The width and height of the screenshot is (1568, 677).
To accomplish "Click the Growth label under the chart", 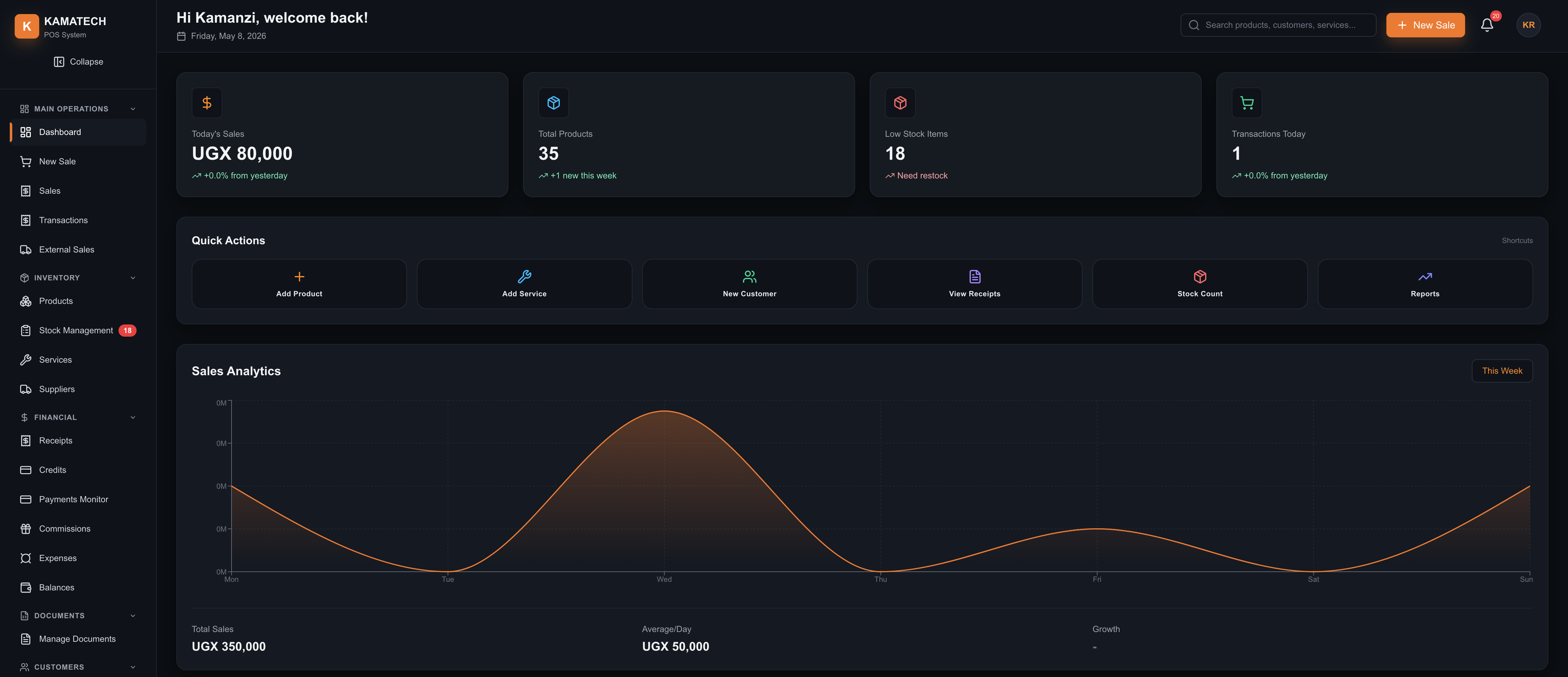I will tap(1106, 629).
